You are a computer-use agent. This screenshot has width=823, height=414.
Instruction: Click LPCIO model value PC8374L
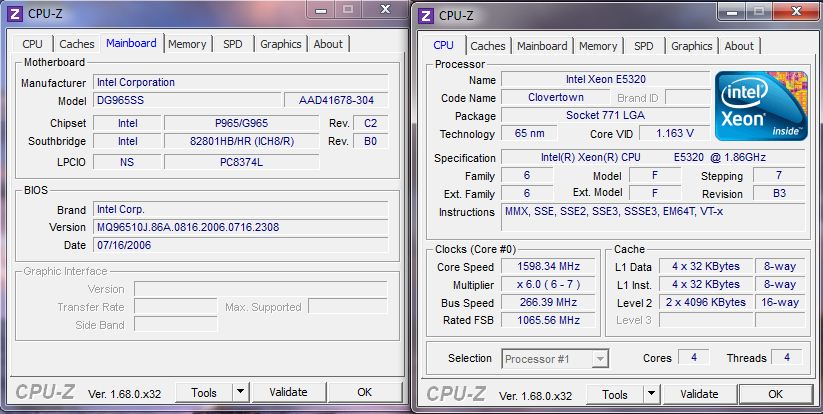241,162
